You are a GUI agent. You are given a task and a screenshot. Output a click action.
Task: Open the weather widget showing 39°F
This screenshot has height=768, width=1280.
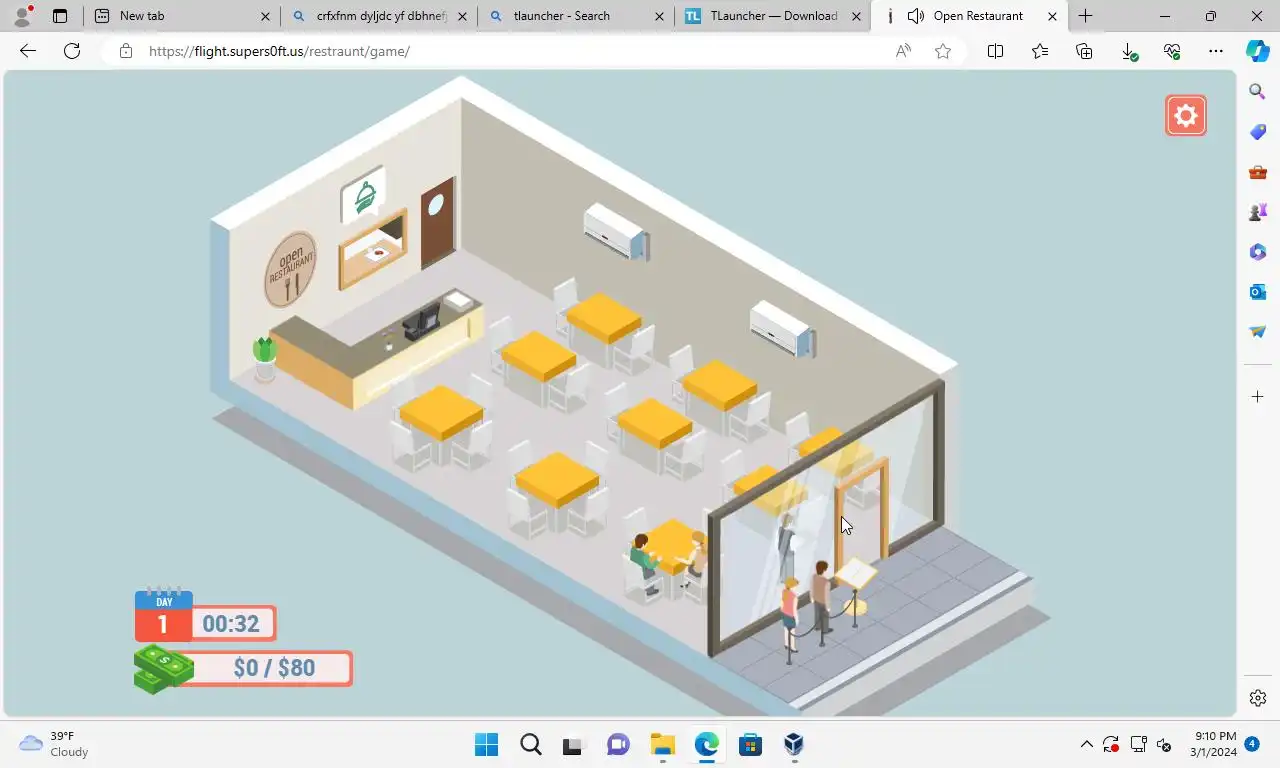coord(56,744)
